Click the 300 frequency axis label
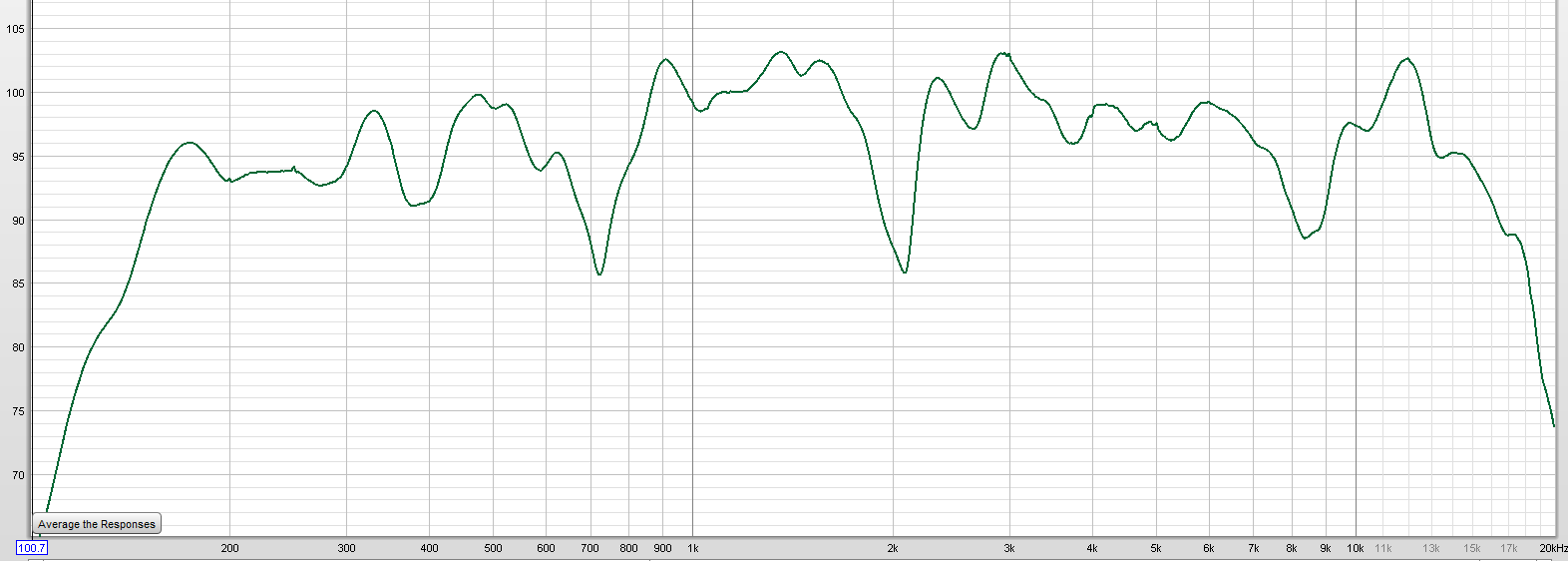1568x561 pixels. [346, 548]
